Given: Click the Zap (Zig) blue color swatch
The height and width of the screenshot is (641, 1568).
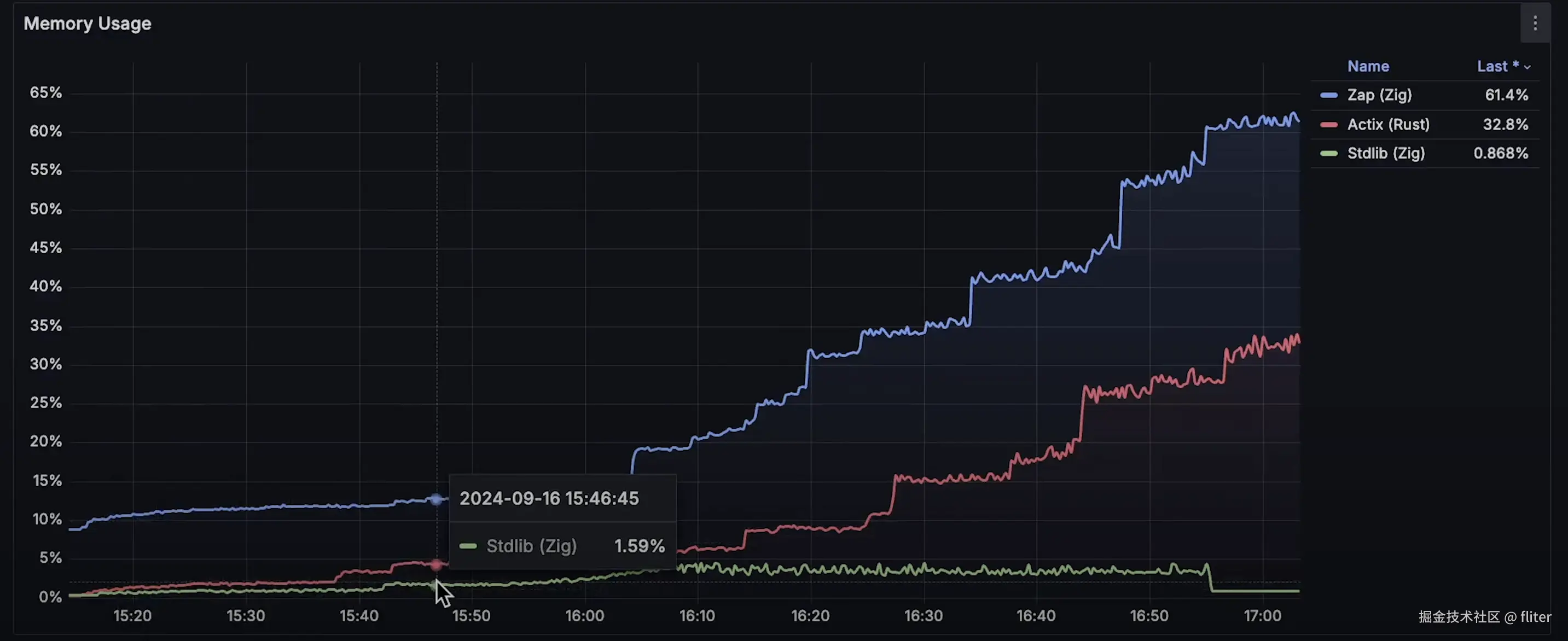Looking at the screenshot, I should pyautogui.click(x=1328, y=96).
